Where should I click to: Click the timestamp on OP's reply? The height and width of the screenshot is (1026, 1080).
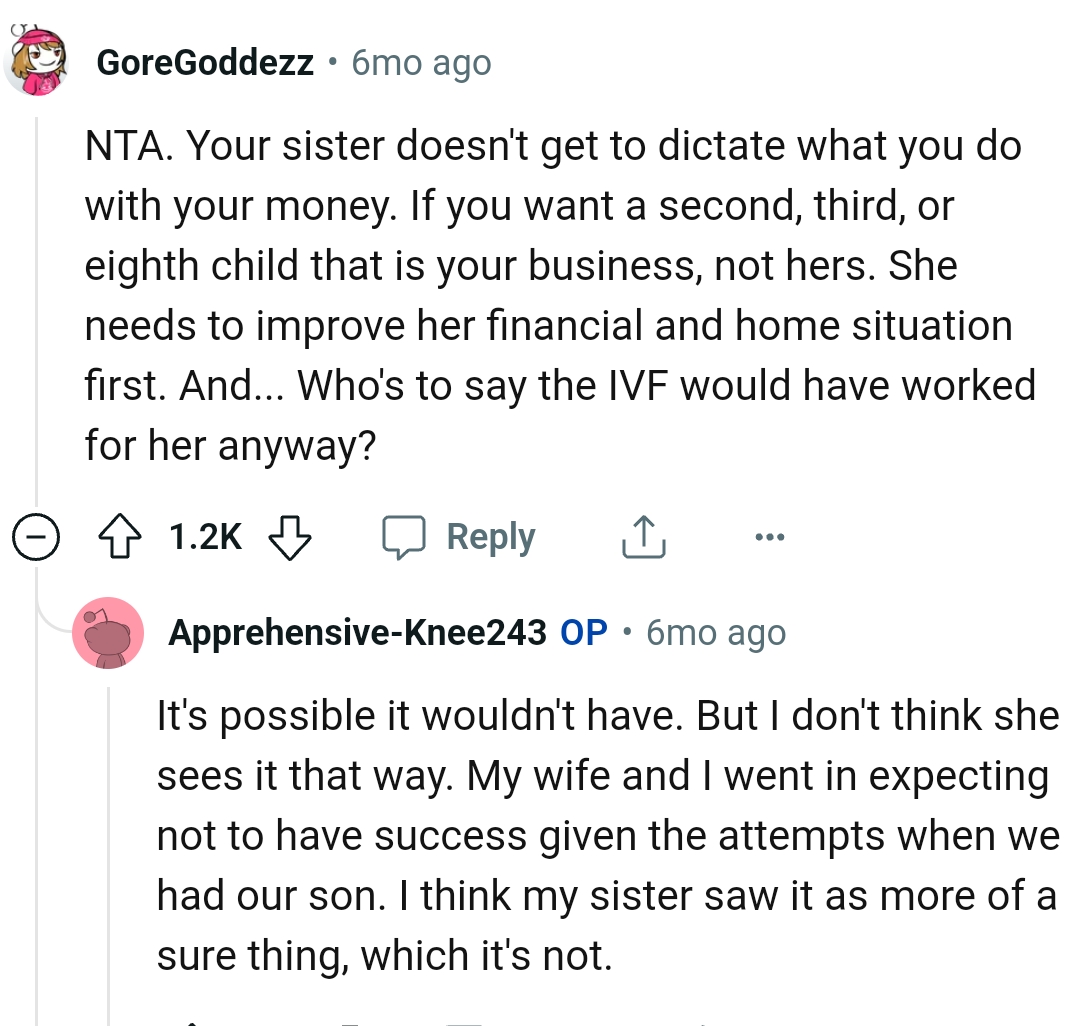pos(714,632)
